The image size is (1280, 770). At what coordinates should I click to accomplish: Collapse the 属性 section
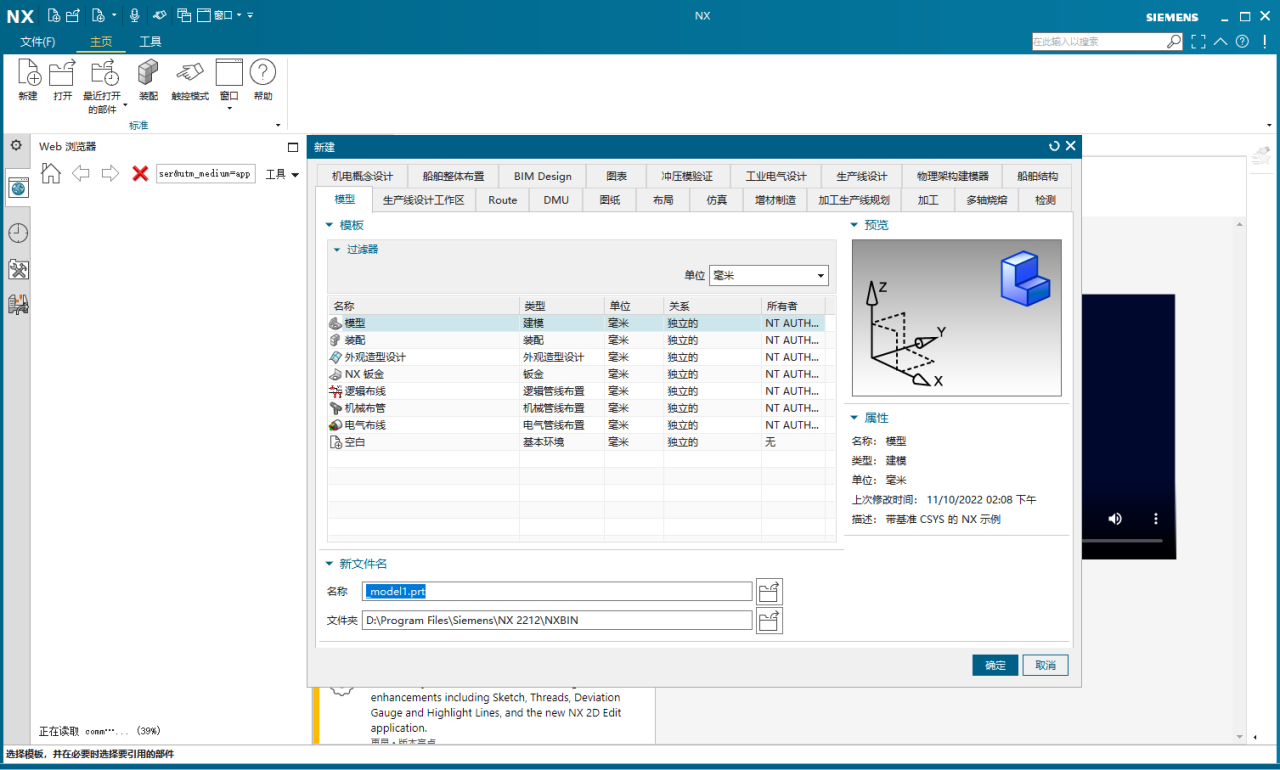854,418
